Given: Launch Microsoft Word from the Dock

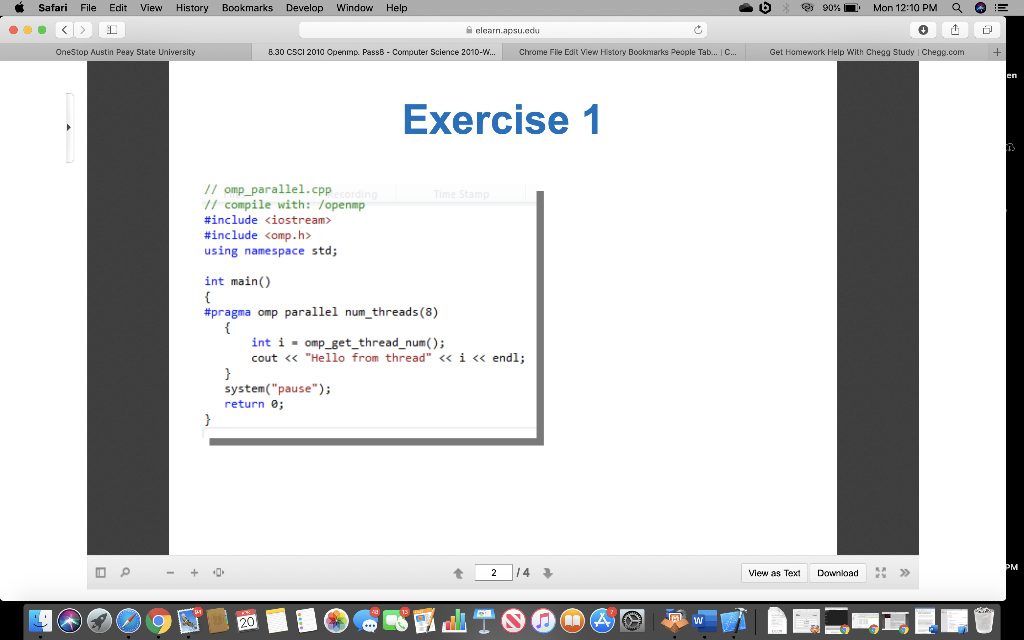Looking at the screenshot, I should [703, 622].
